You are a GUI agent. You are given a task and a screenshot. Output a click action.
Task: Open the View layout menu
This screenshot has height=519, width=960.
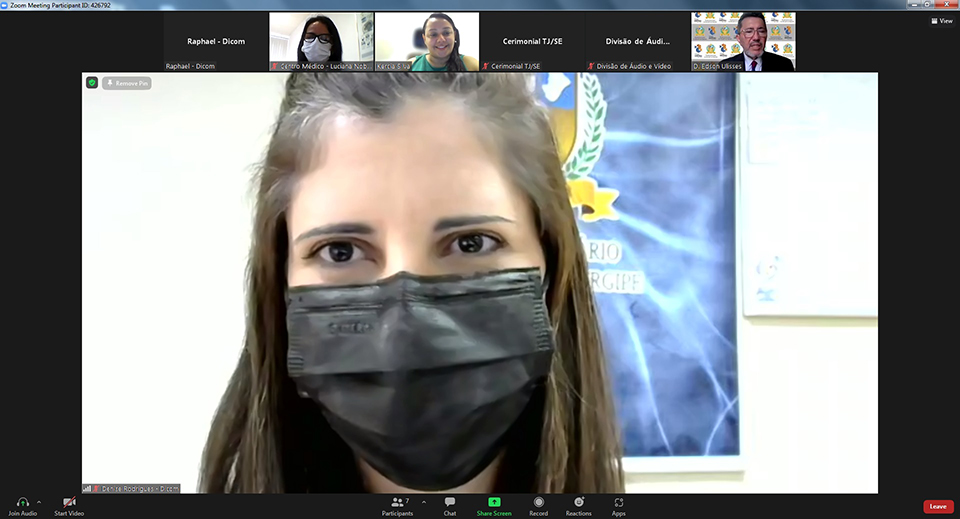pos(940,21)
